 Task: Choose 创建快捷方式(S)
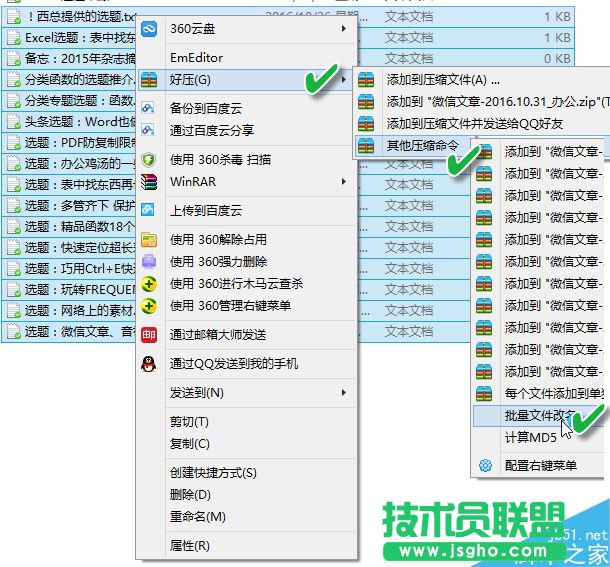pos(213,473)
